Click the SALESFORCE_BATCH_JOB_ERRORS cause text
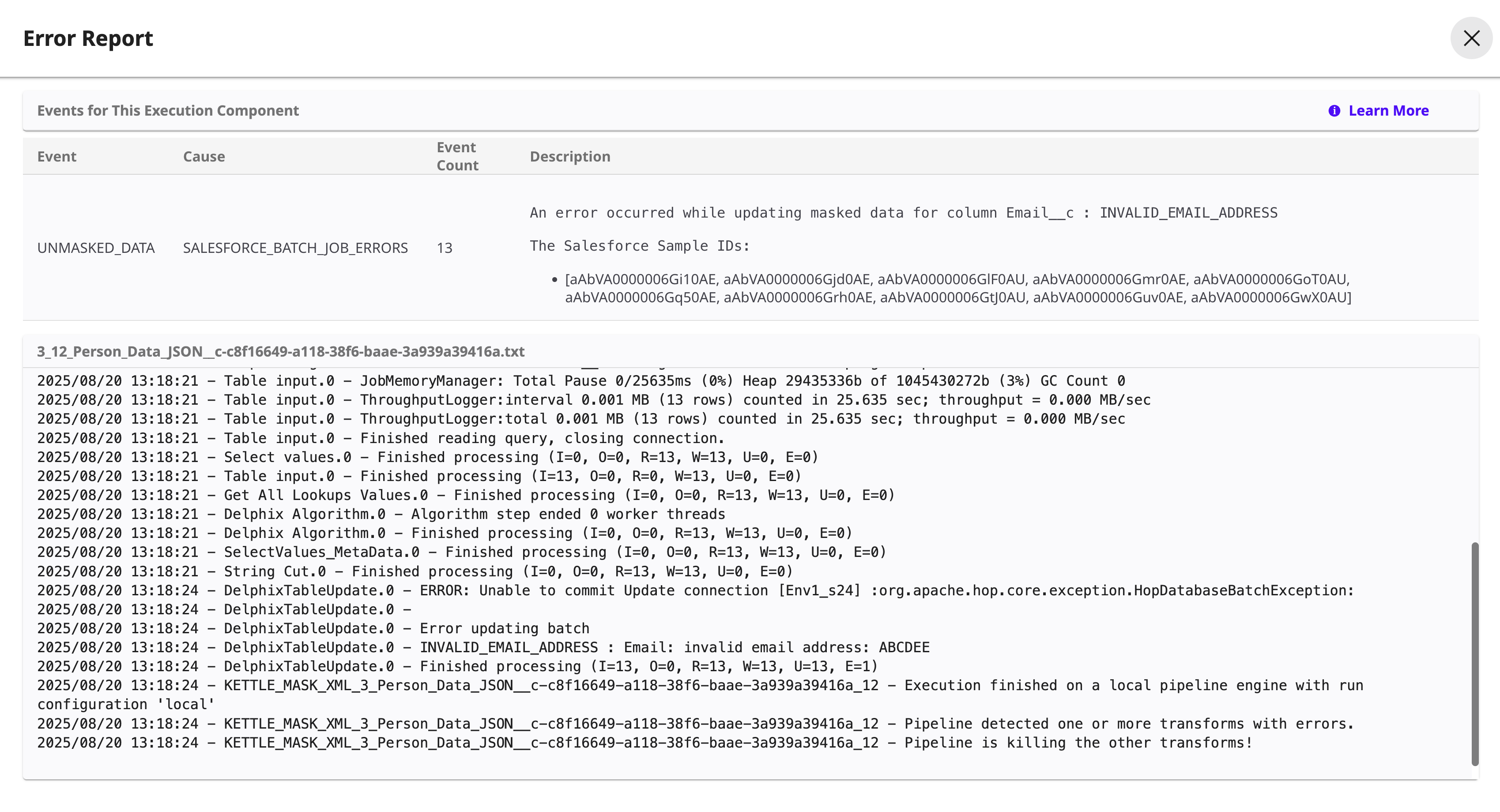 (x=295, y=248)
